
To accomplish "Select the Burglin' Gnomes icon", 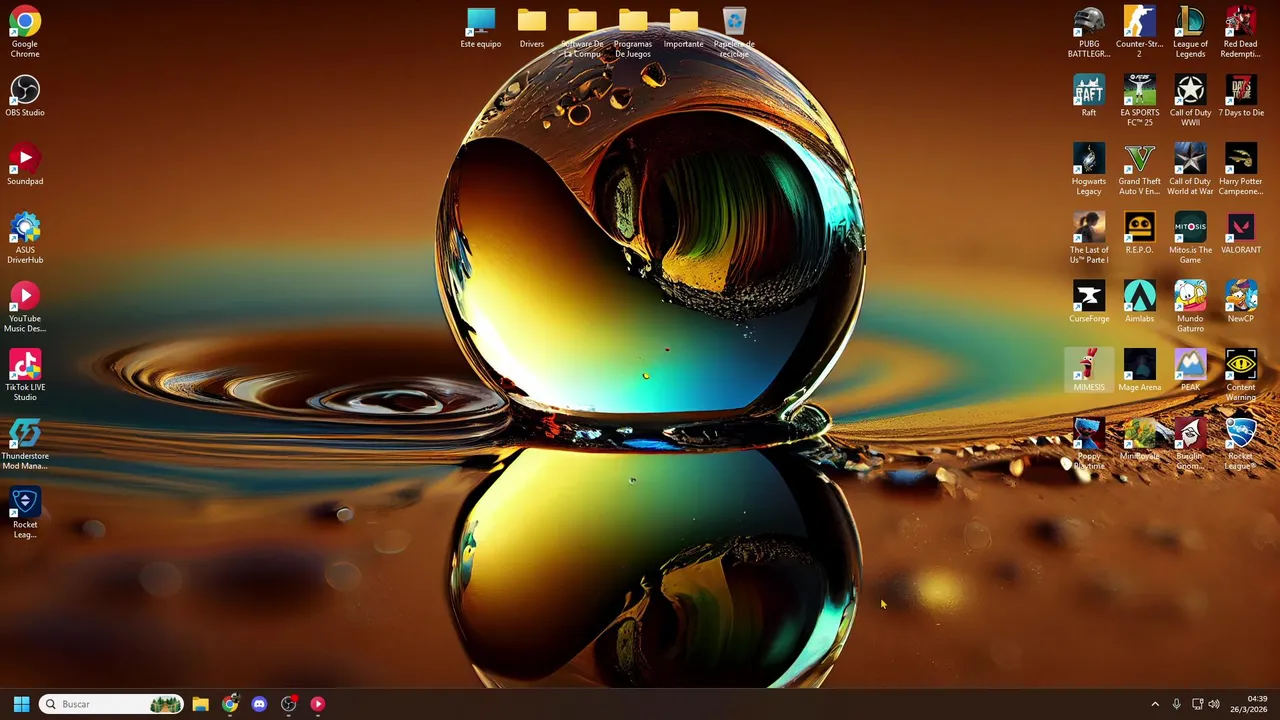I will 1190,445.
